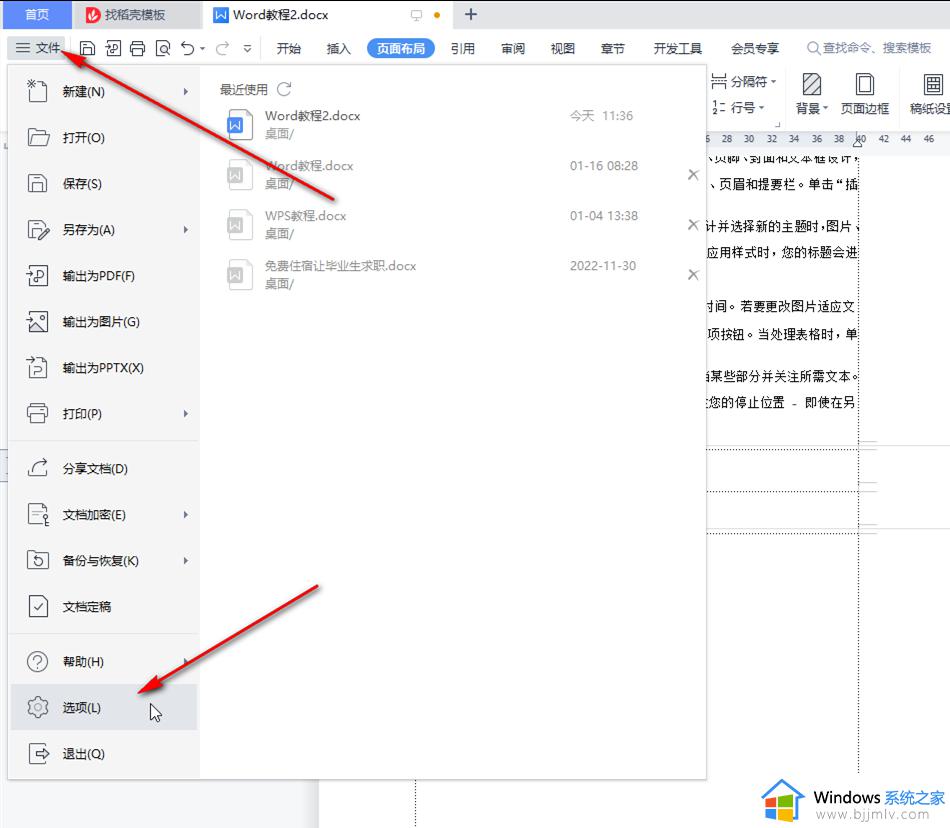Switch to the Review (审阅) tab

tap(513, 48)
